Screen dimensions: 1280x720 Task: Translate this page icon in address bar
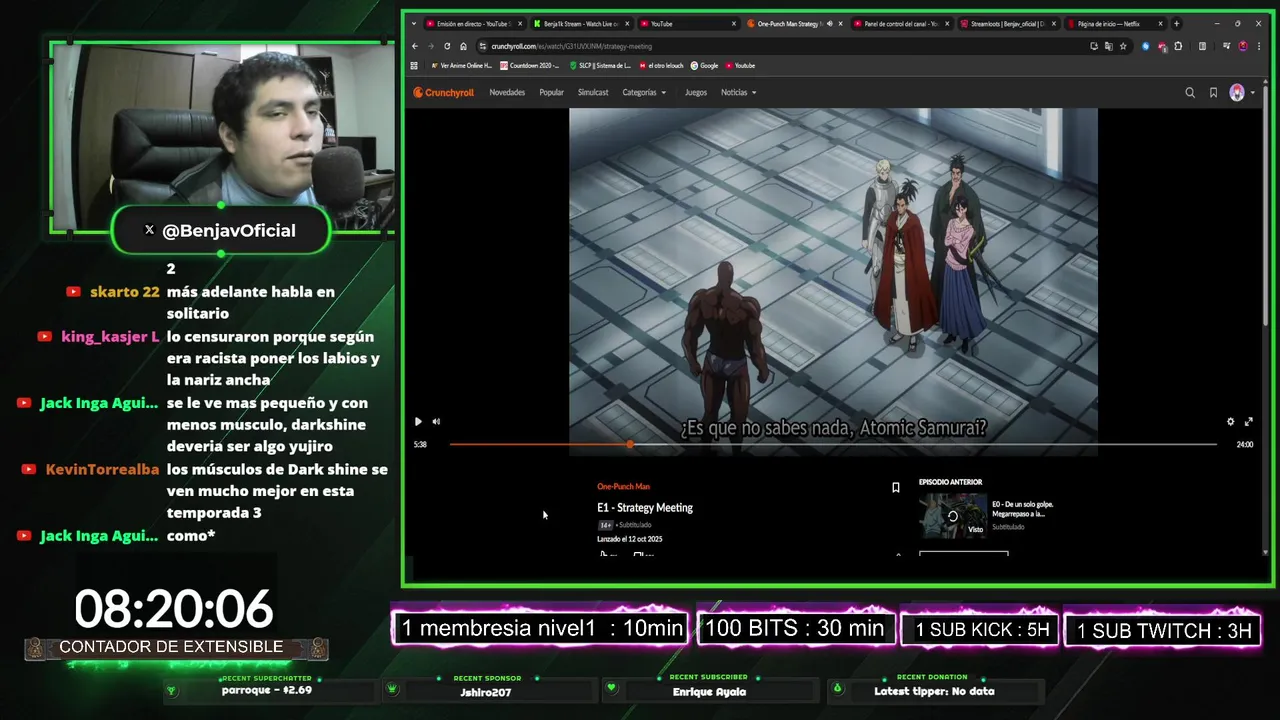tap(1108, 46)
